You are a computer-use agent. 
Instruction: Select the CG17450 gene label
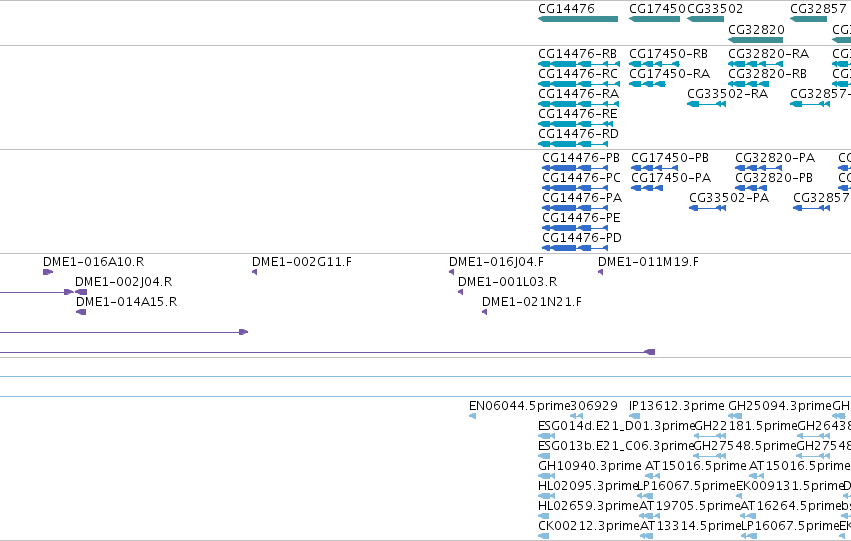tap(657, 9)
